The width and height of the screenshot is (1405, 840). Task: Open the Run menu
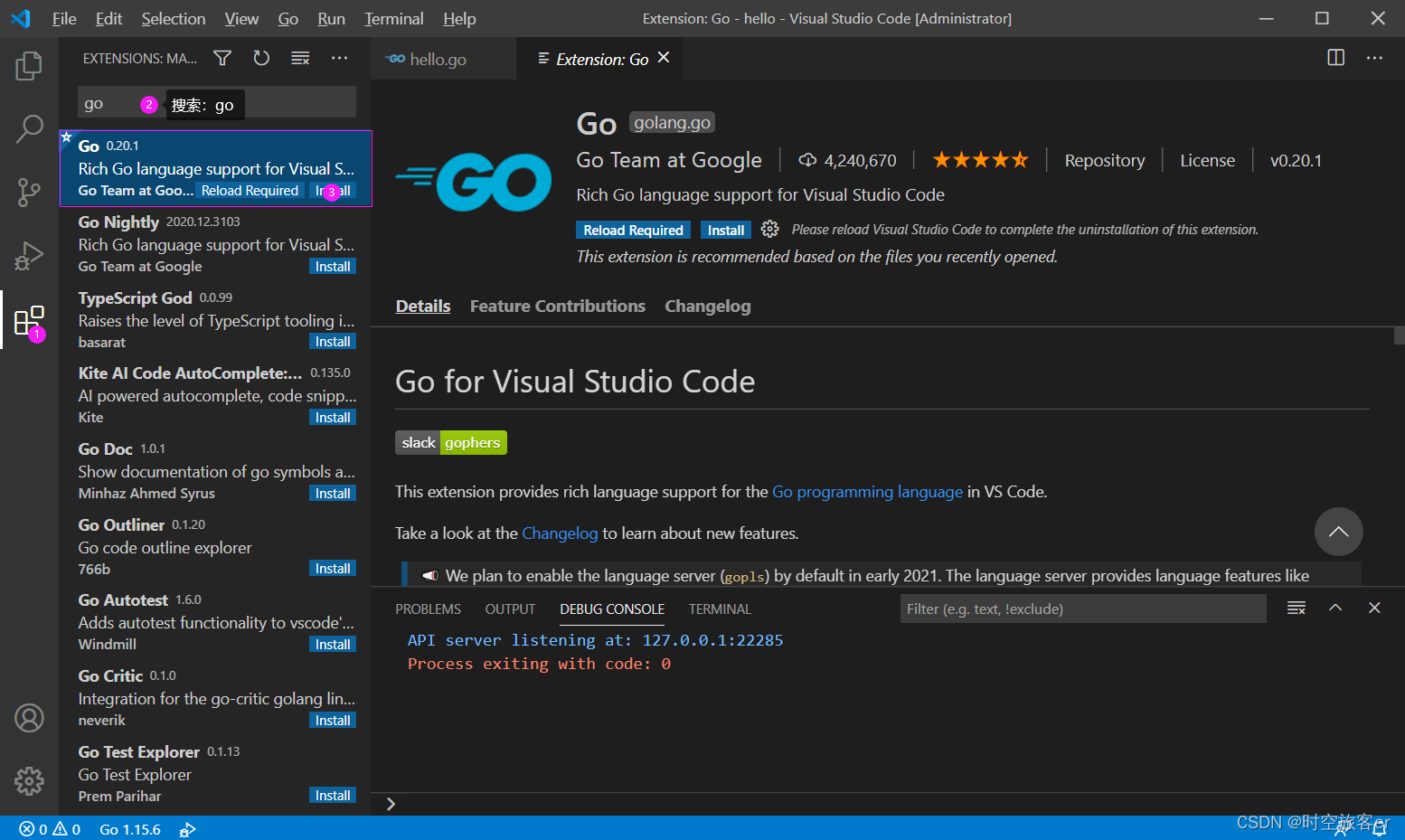pos(332,18)
